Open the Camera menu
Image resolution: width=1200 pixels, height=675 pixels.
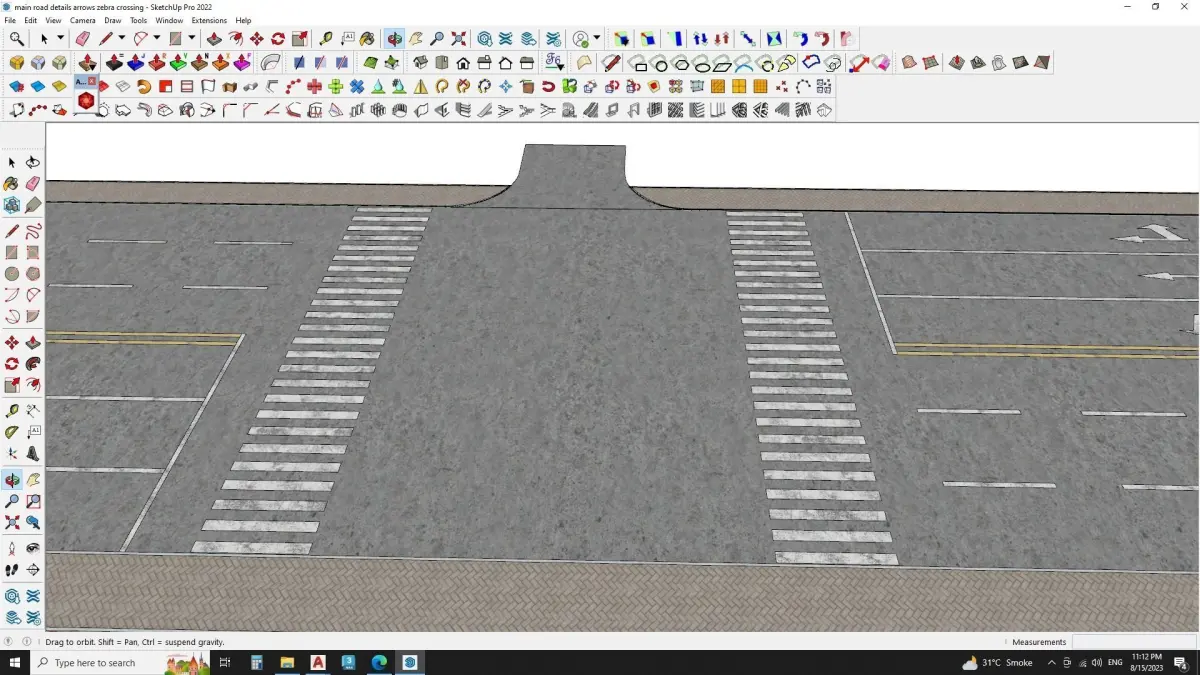pos(83,20)
